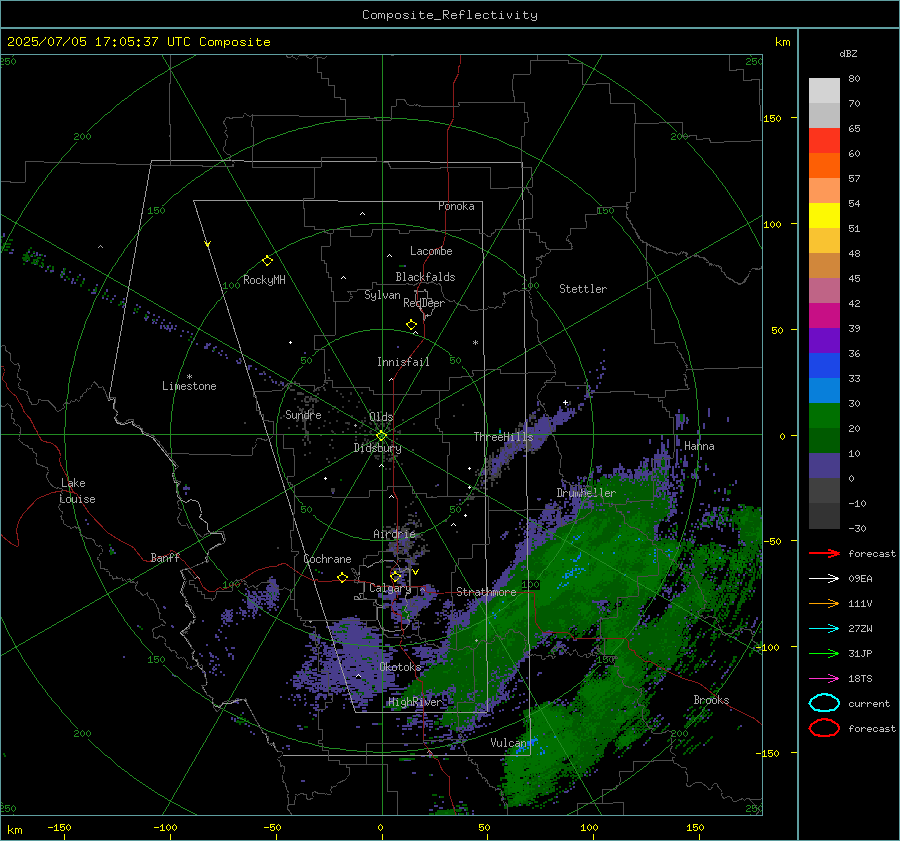
Task: Click the Hanna city label
Action: click(x=699, y=446)
